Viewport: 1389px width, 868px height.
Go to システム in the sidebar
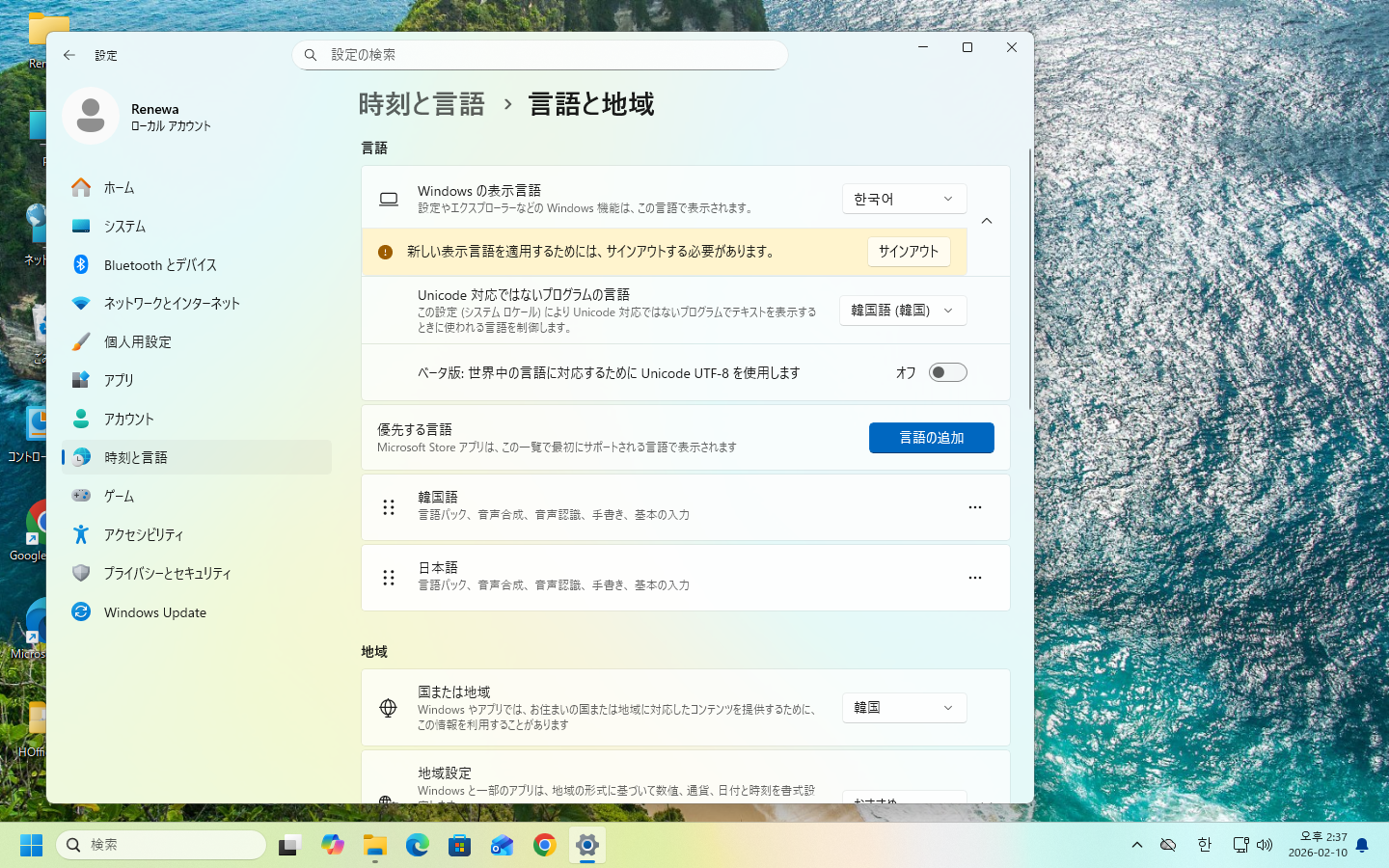pos(124,226)
